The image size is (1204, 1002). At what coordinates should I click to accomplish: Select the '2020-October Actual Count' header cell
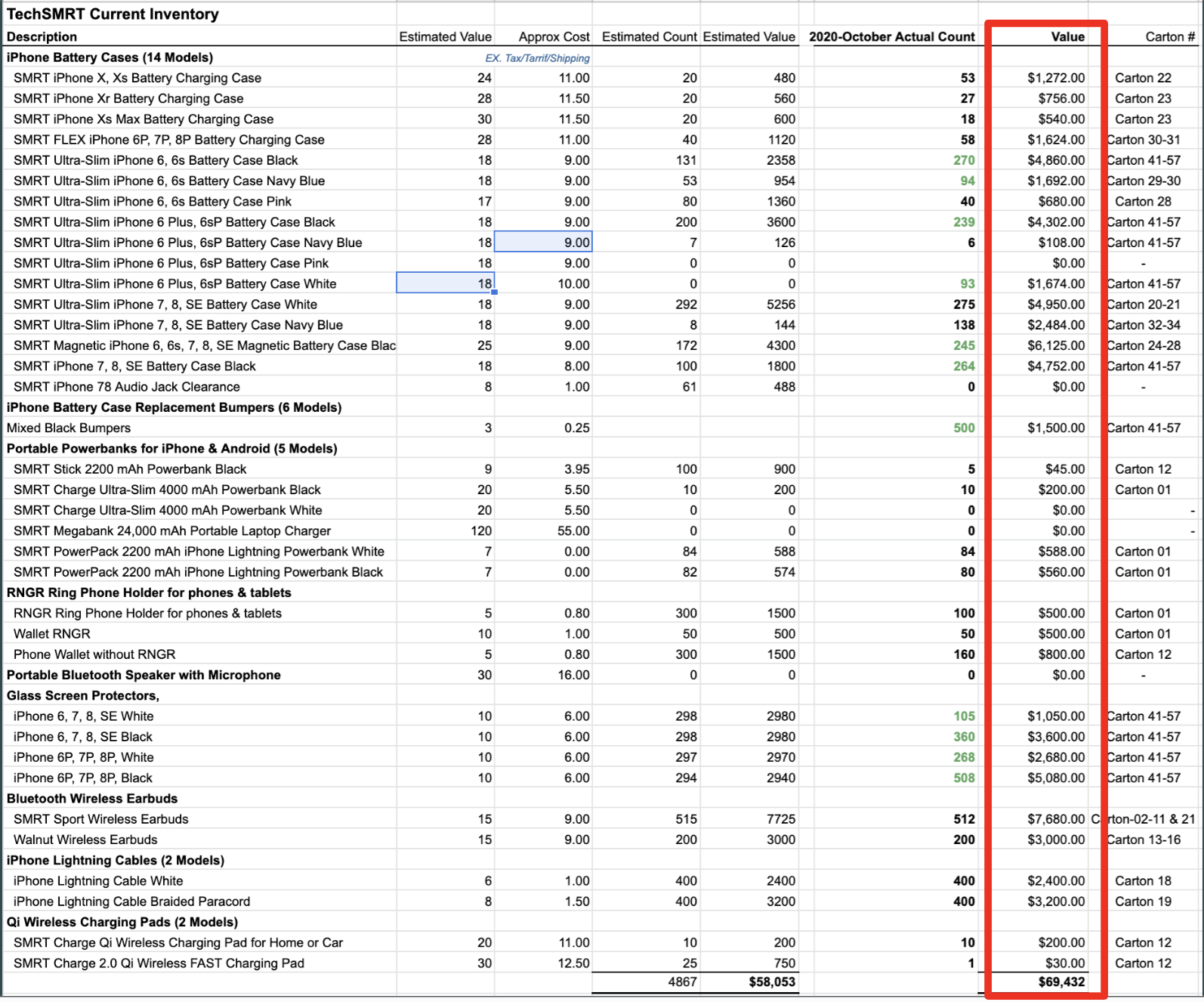pyautogui.click(x=891, y=37)
